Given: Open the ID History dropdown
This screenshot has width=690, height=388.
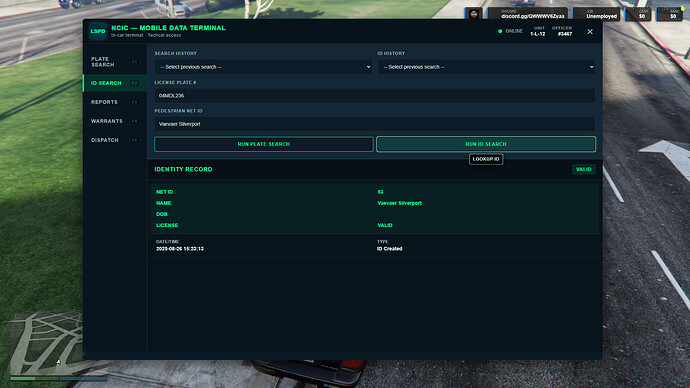Looking at the screenshot, I should coord(487,67).
